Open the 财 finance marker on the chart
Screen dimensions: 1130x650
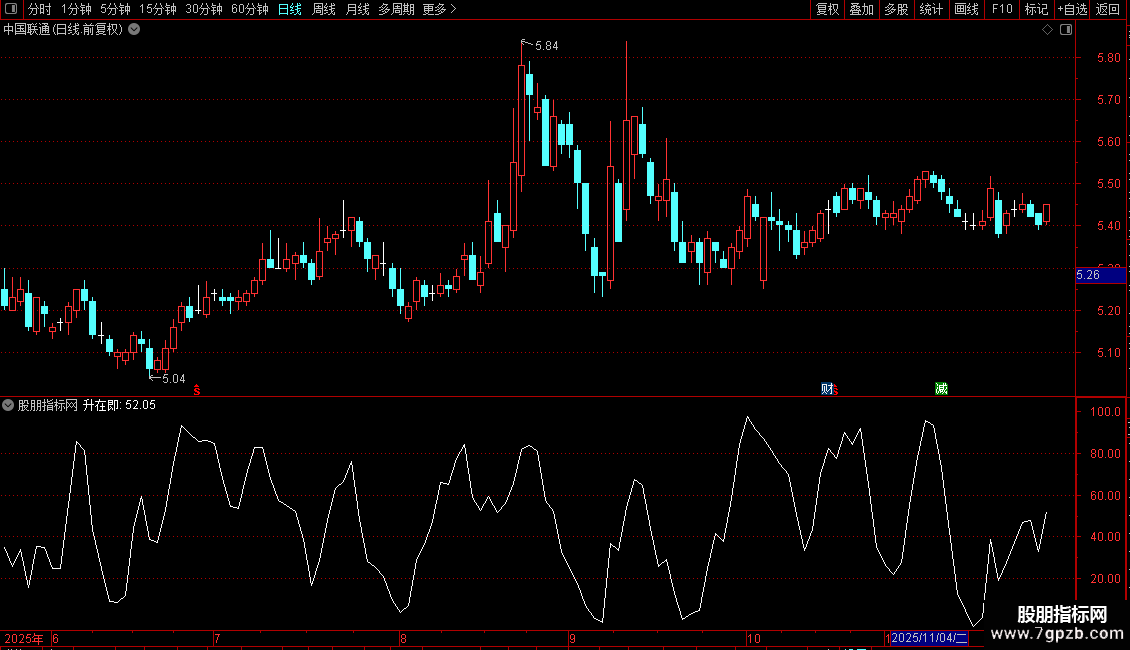827,389
